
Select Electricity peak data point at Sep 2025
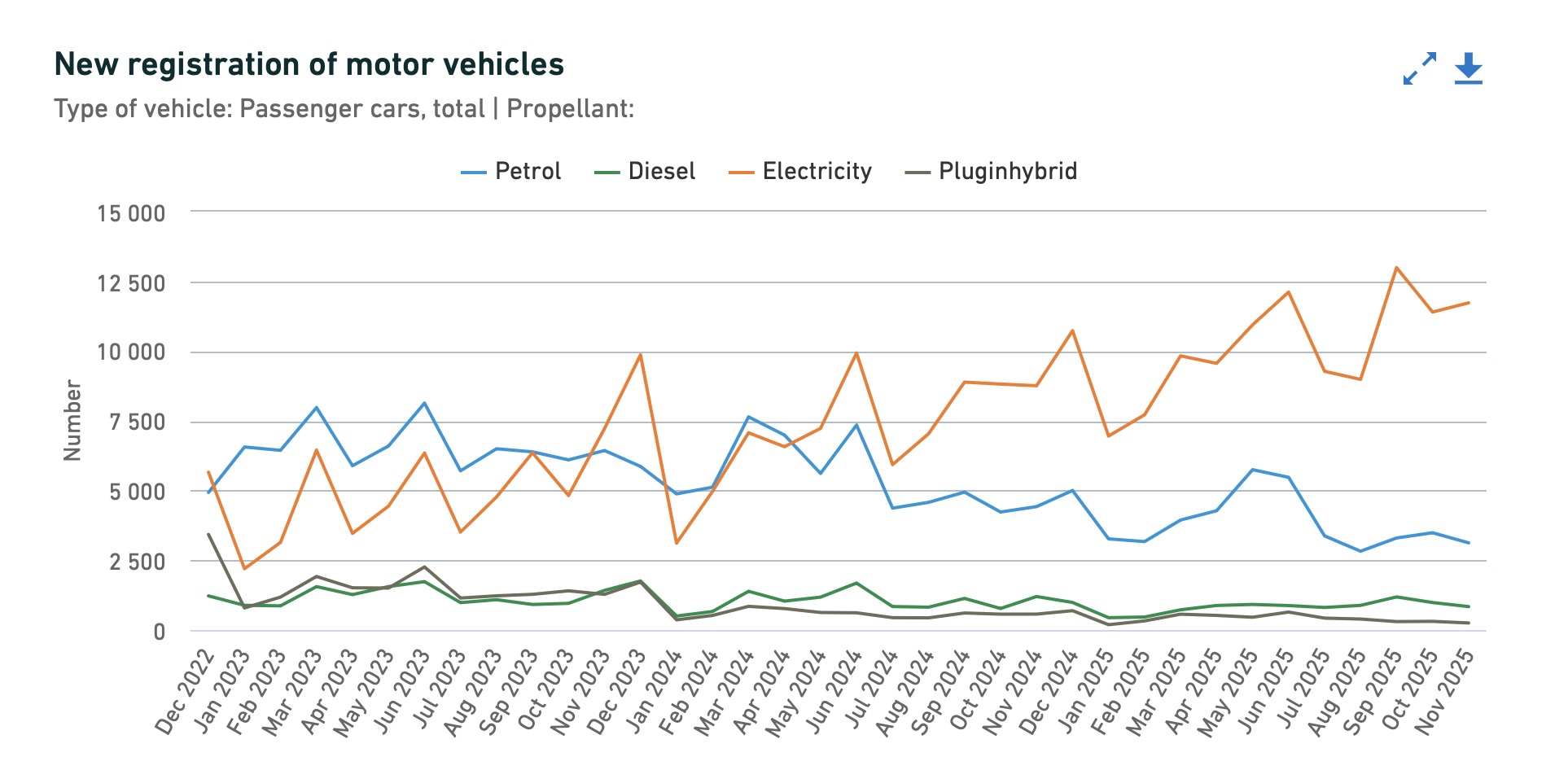[x=1396, y=267]
